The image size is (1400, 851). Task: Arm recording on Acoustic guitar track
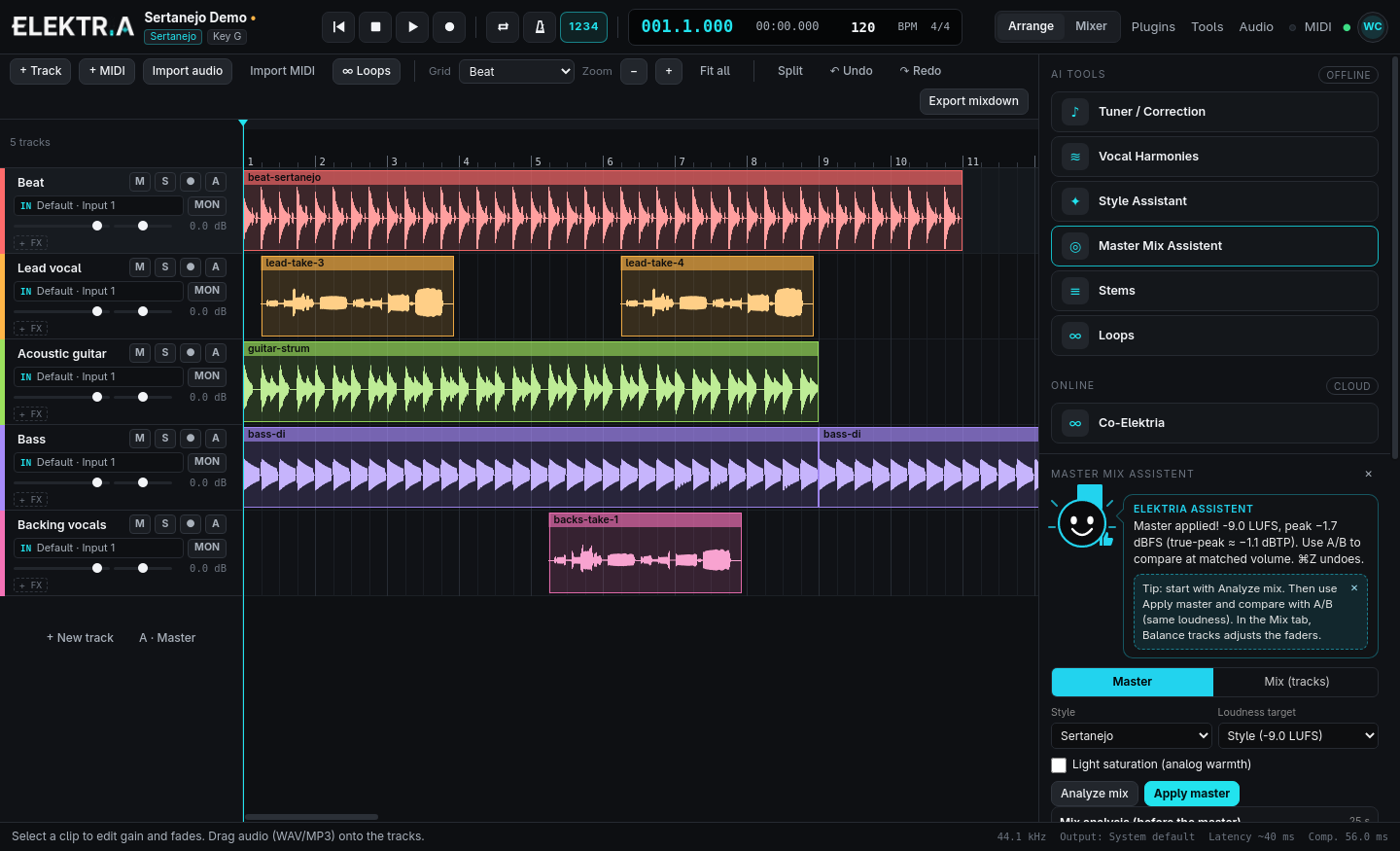pyautogui.click(x=191, y=353)
